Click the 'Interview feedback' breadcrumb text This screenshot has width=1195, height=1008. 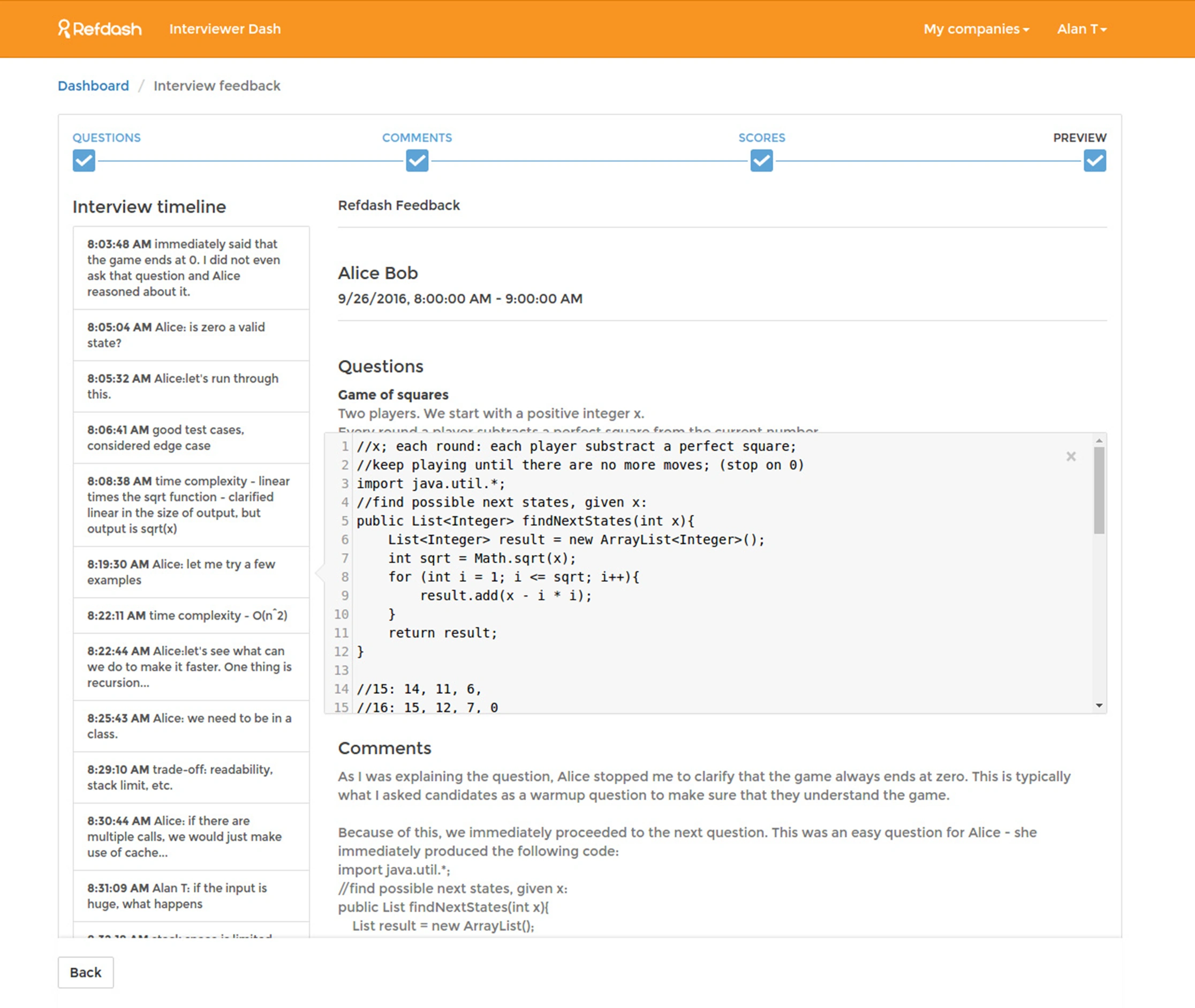click(x=217, y=86)
